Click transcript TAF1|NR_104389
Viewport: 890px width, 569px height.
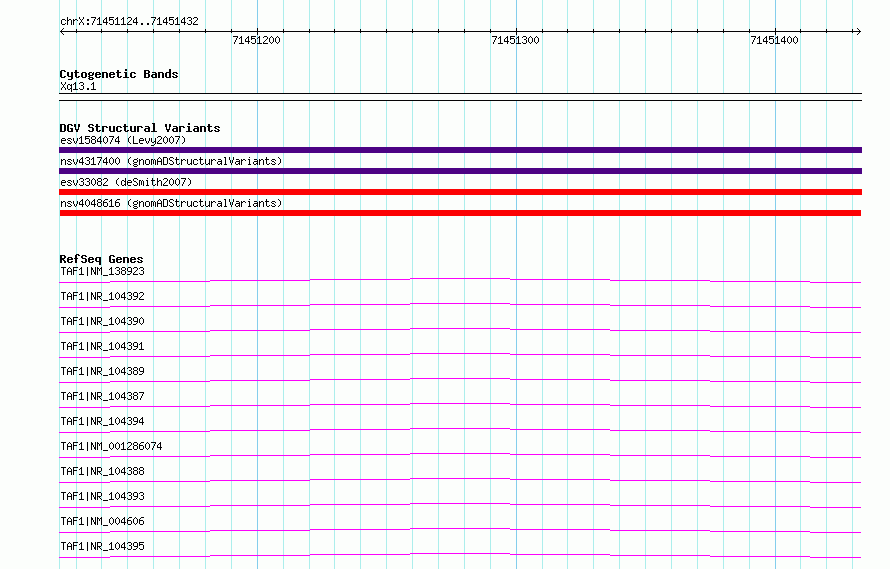pos(102,371)
